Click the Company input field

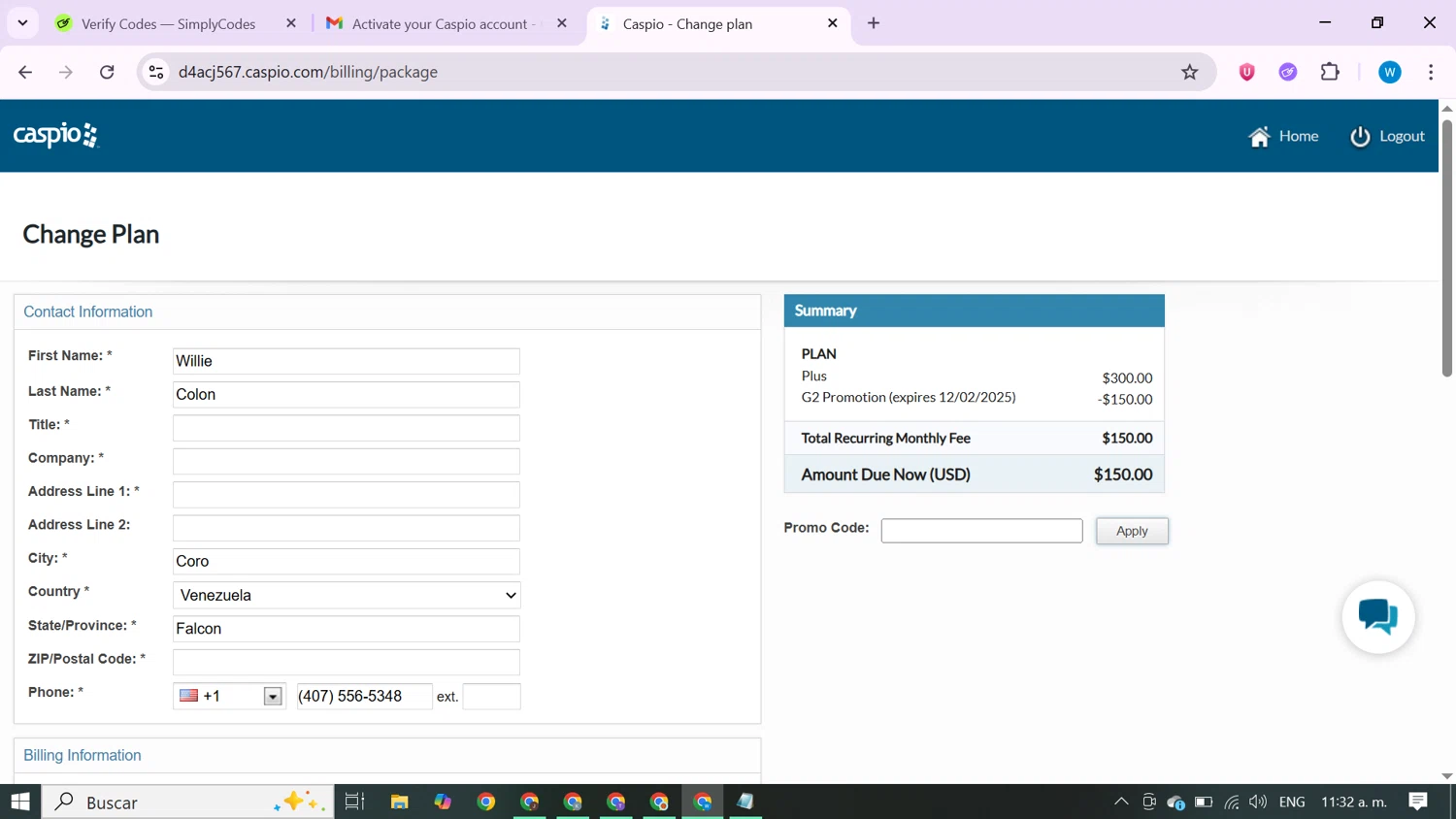tap(347, 461)
